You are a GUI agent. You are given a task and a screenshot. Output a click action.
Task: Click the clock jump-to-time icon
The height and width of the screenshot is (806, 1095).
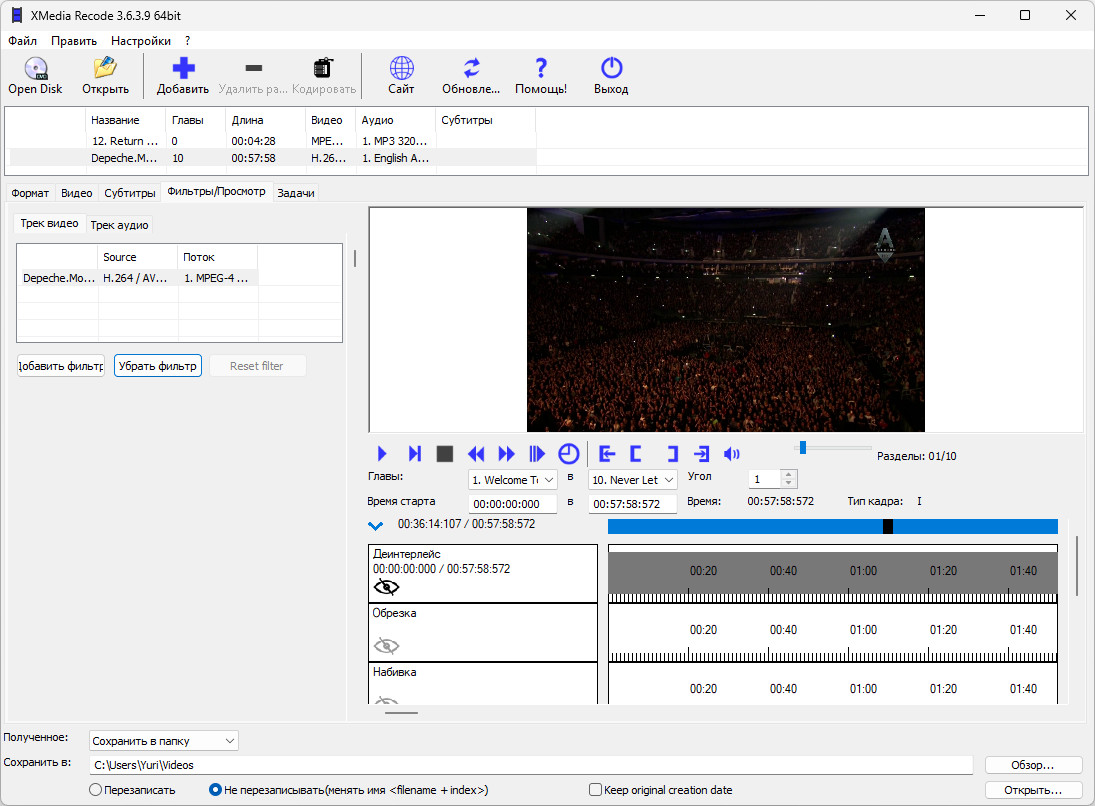click(569, 454)
